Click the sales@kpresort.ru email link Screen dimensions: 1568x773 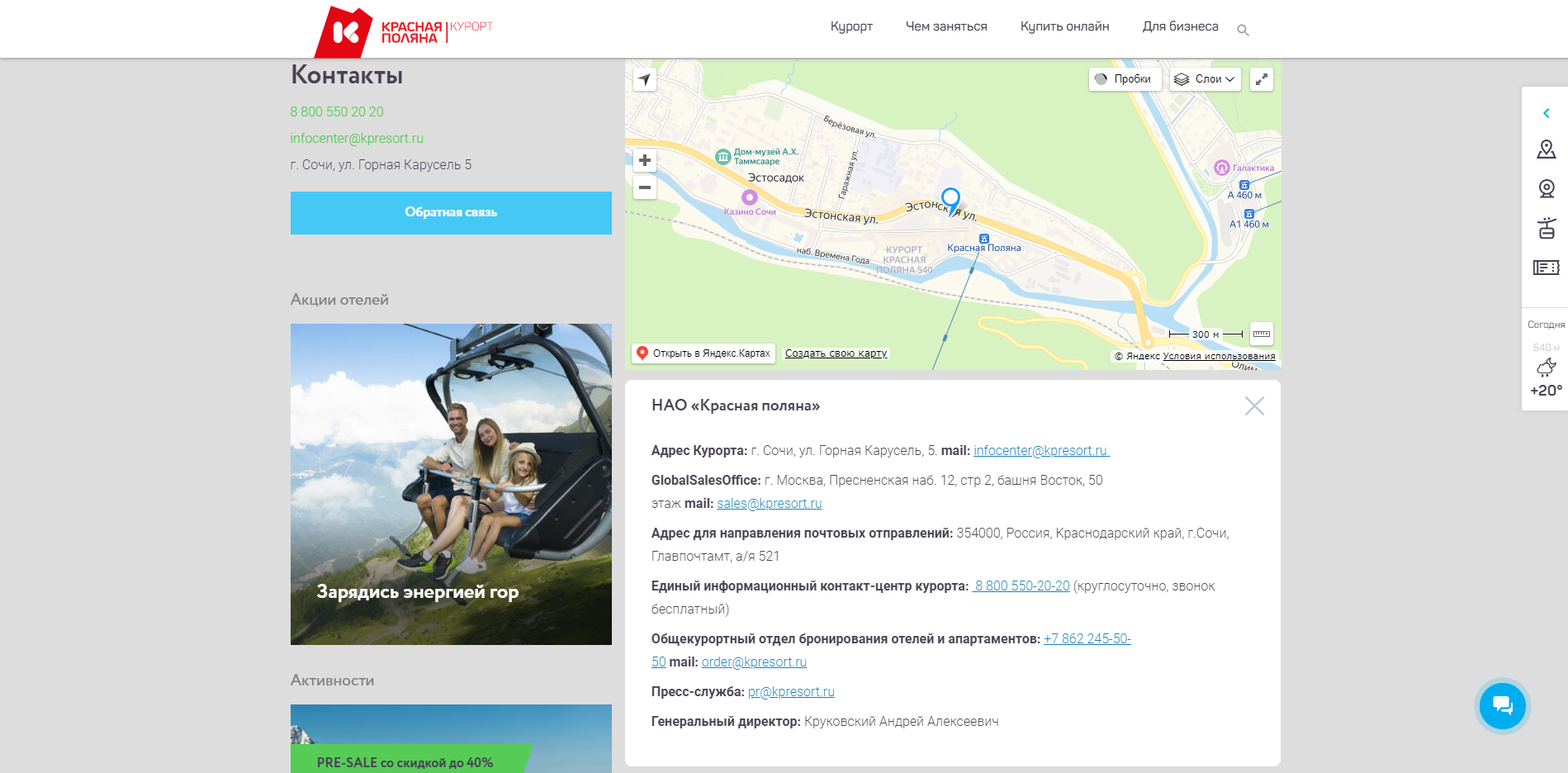point(770,504)
